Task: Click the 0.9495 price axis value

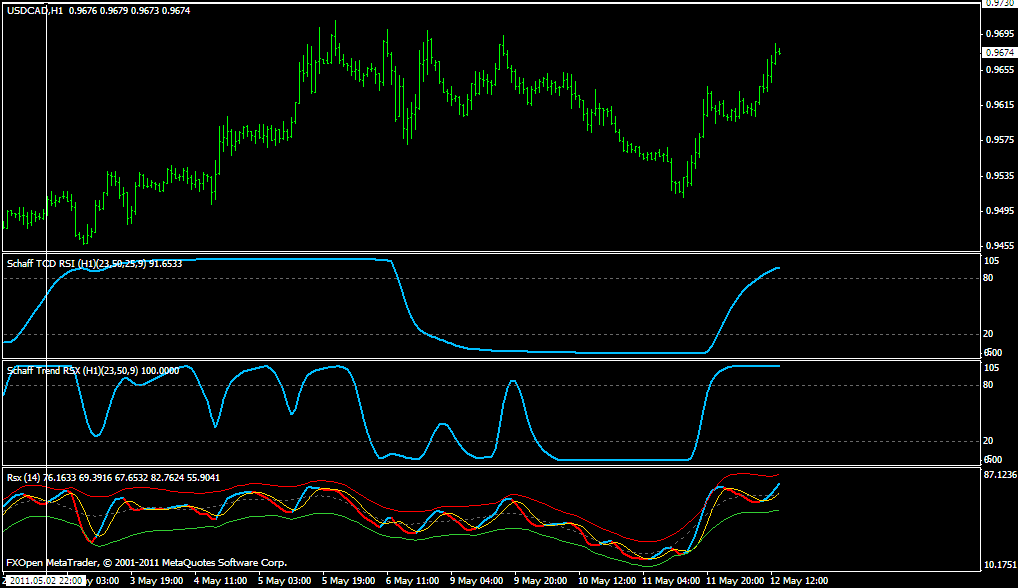Action: tap(1000, 210)
